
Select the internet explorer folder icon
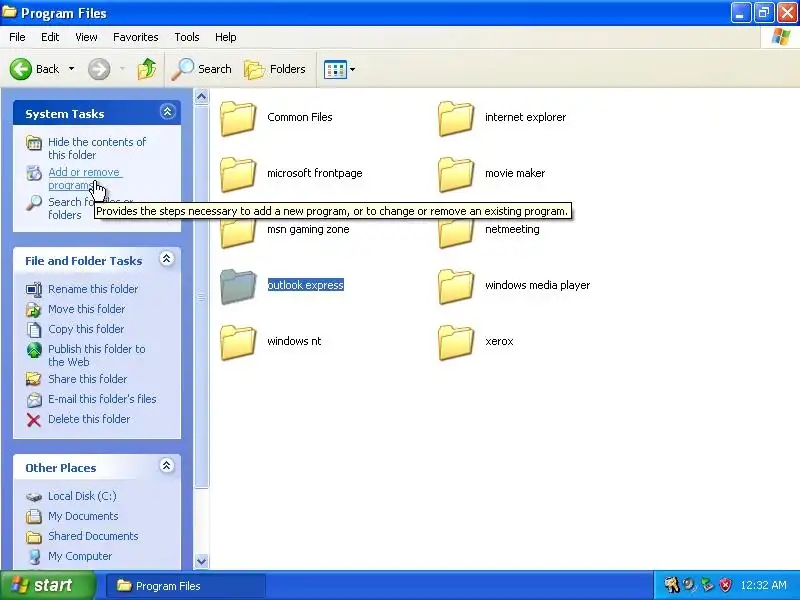tap(456, 118)
